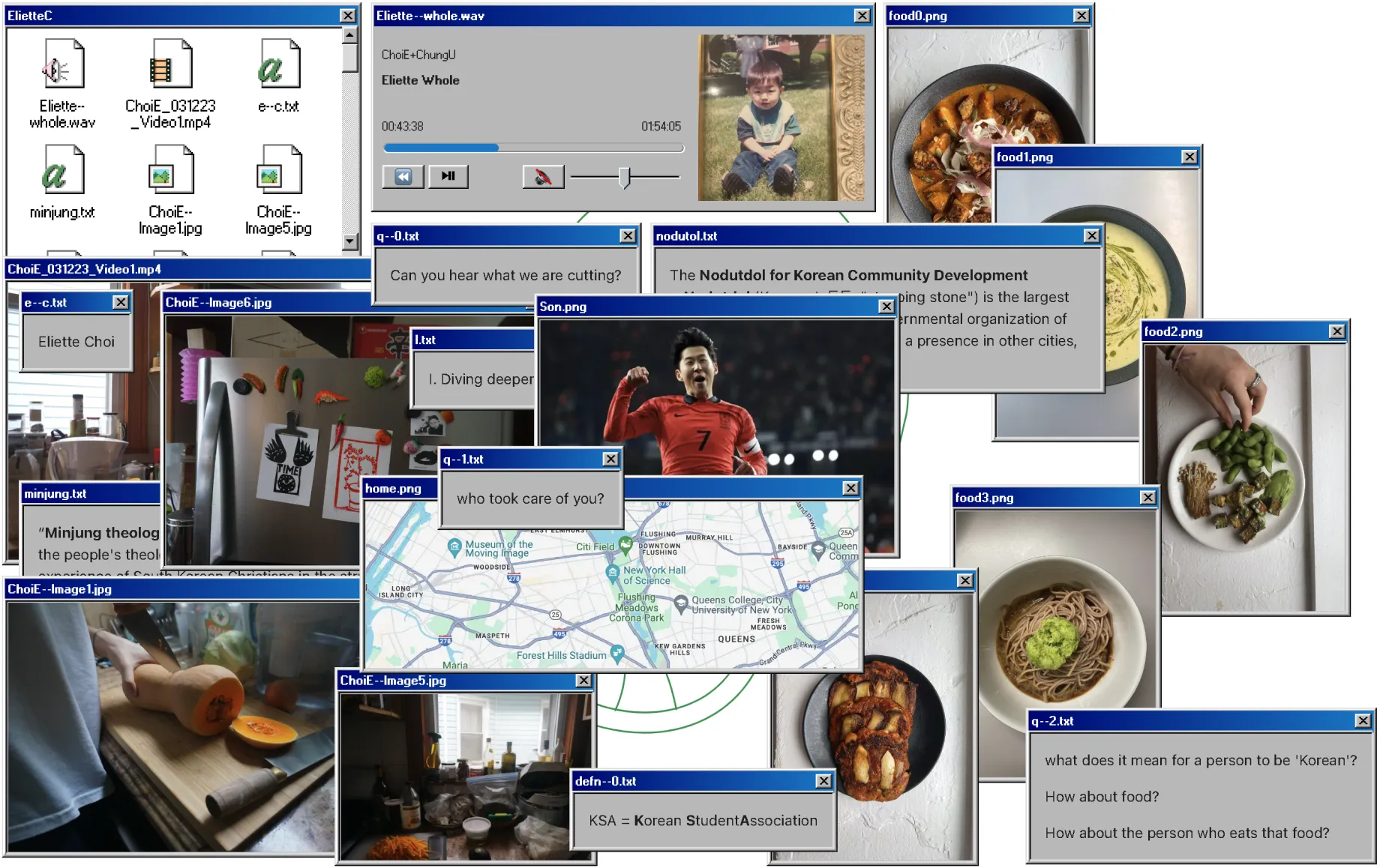Click the child photo thumbnail in audio player
This screenshot has height=868, width=1380.
coord(781,118)
